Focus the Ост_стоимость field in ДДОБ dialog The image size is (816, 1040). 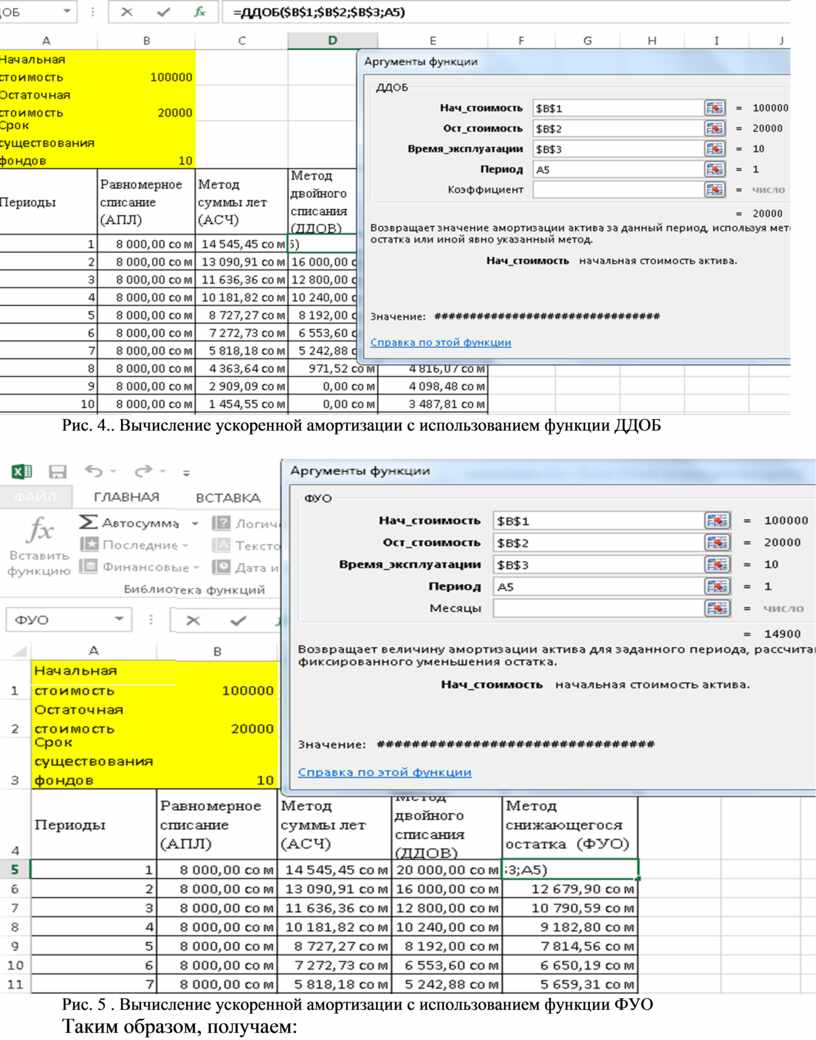[617, 128]
